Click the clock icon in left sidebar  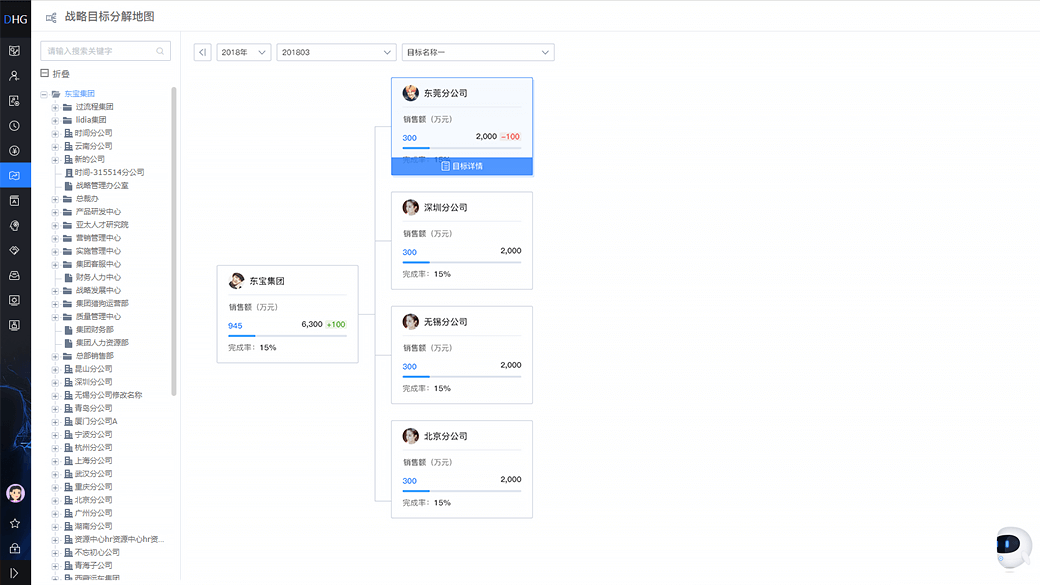click(x=15, y=126)
